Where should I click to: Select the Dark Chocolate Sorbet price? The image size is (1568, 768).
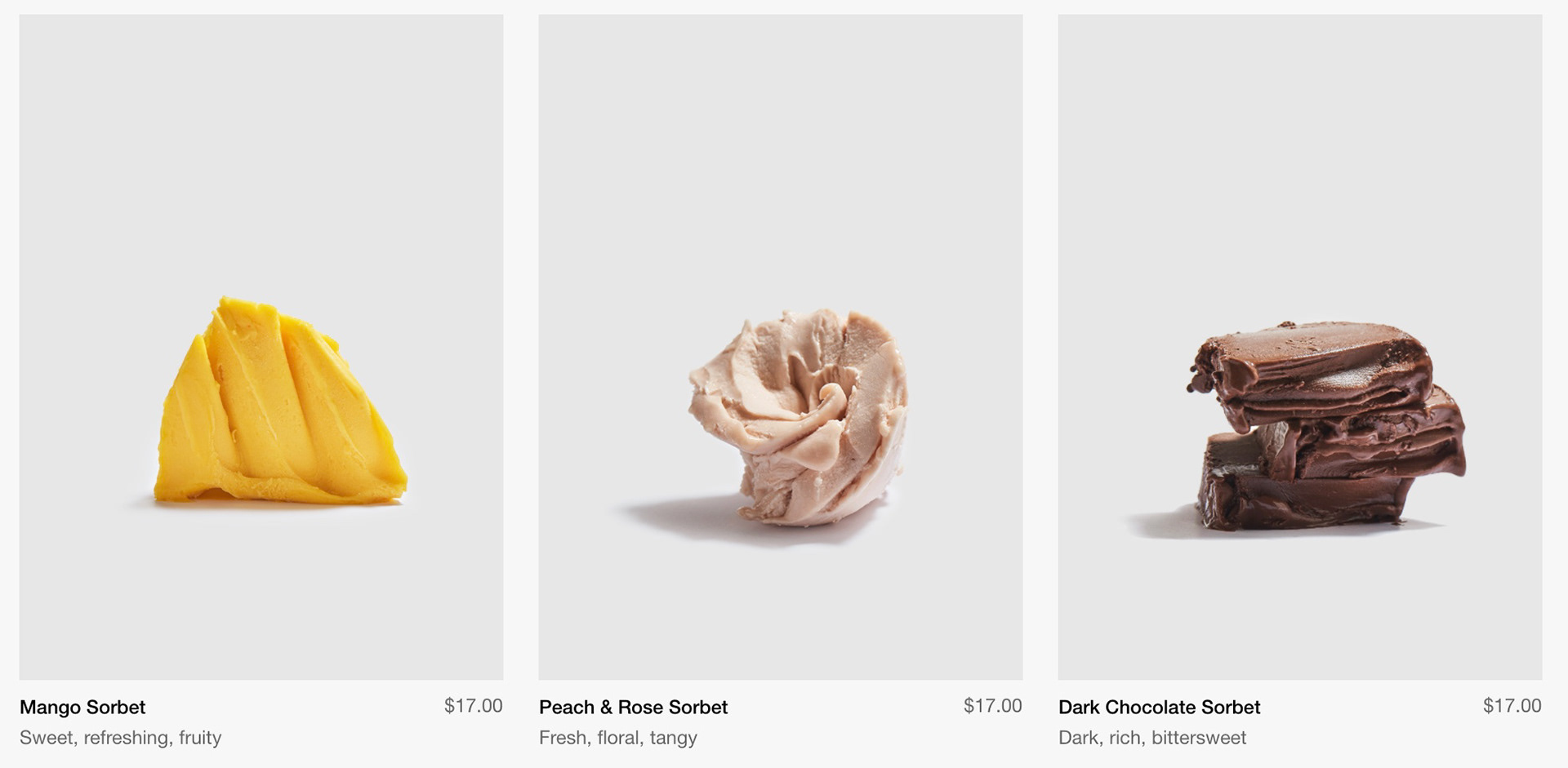(x=1512, y=706)
